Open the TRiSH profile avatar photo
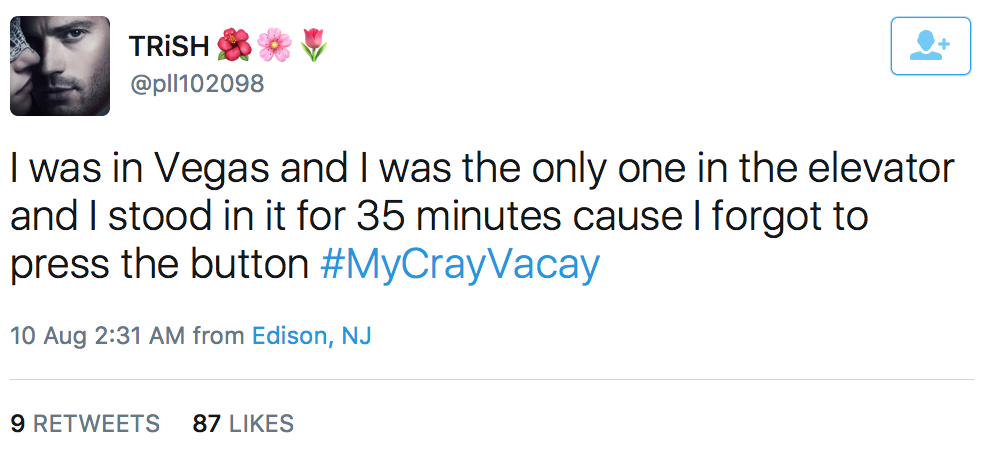 click(60, 65)
